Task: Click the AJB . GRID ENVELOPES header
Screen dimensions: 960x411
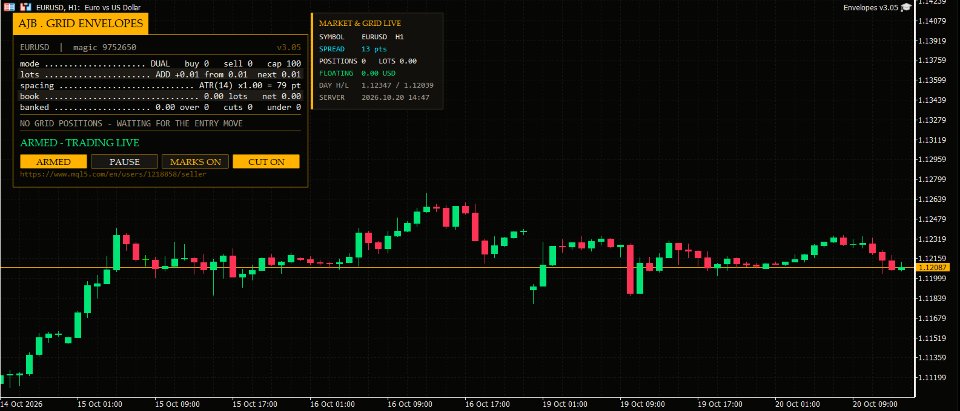Action: pyautogui.click(x=81, y=24)
